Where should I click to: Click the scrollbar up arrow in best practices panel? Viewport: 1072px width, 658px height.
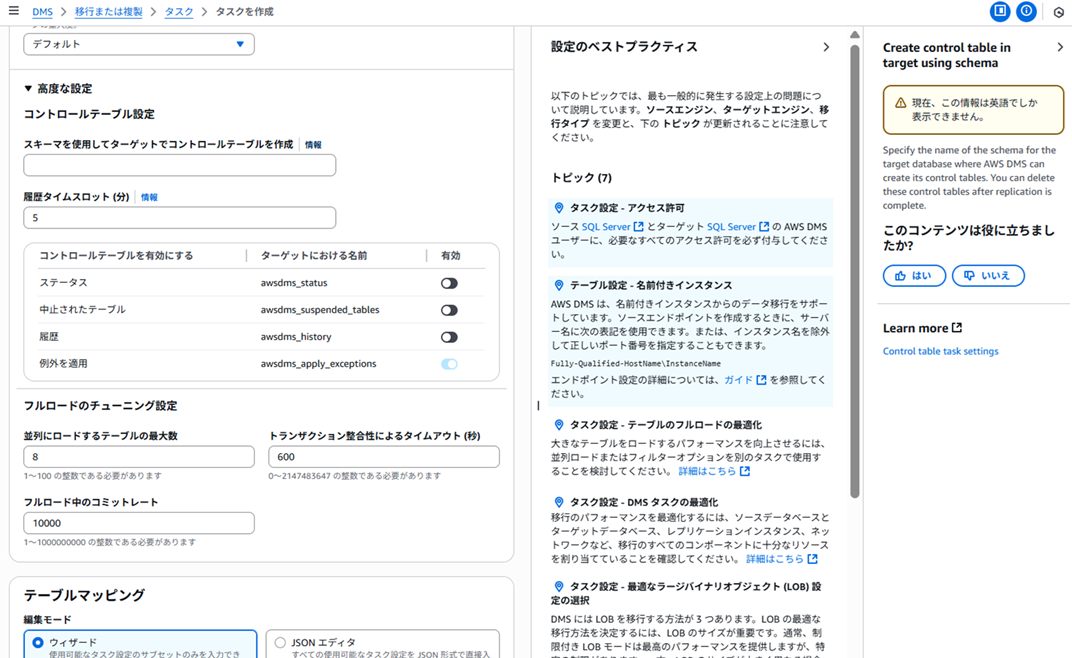pos(855,34)
